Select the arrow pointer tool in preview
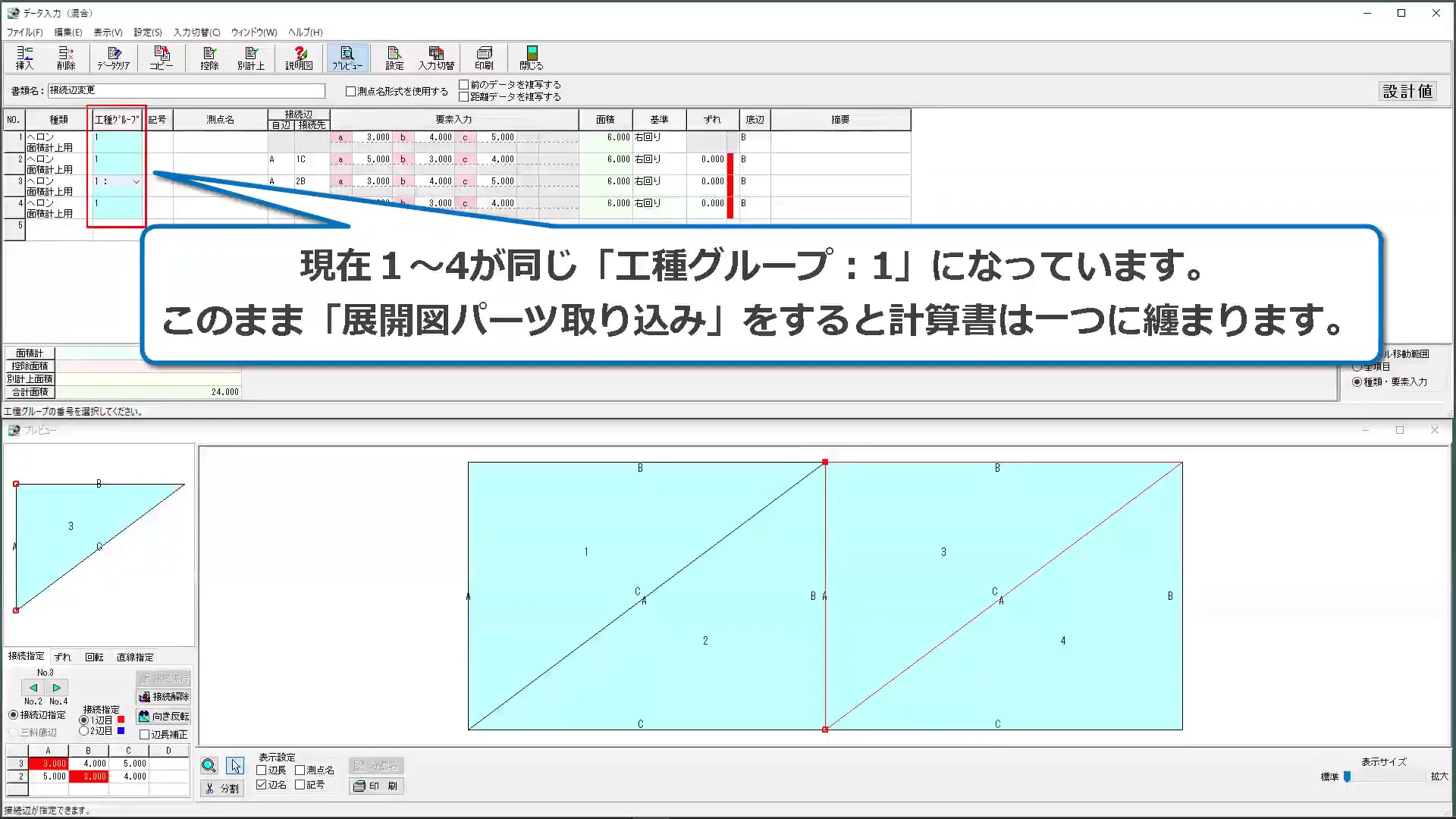The height and width of the screenshot is (819, 1456). point(235,766)
